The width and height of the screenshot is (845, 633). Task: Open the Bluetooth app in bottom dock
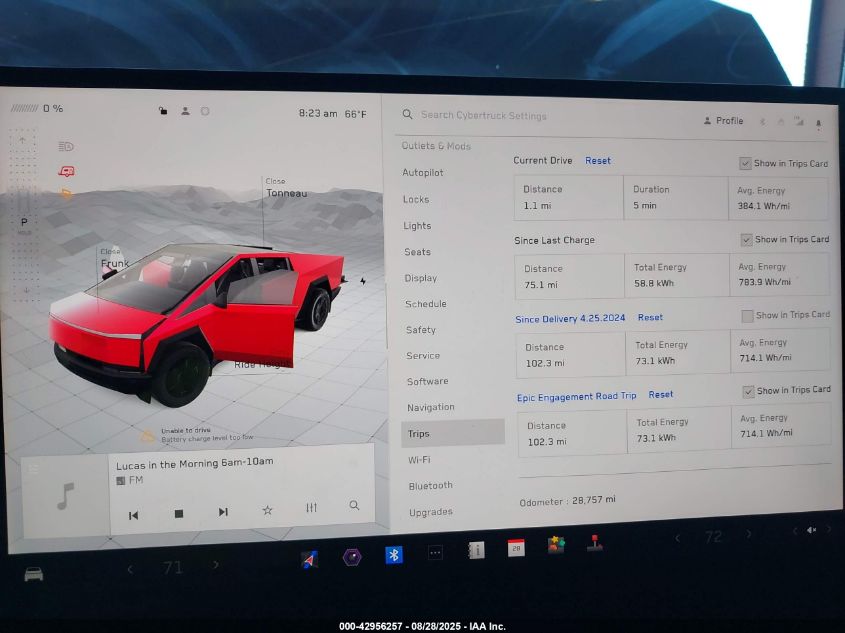tap(394, 555)
